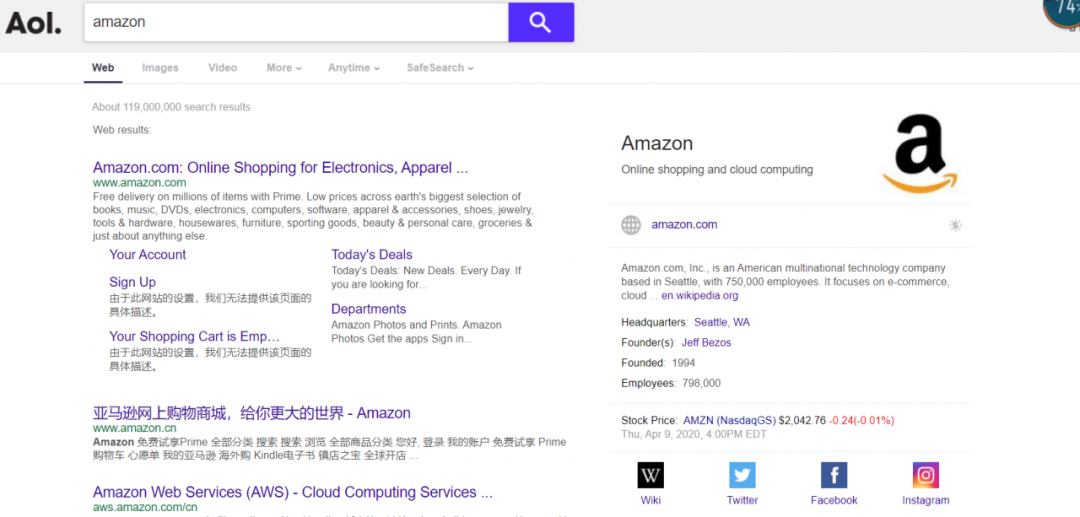Open Amazon's Facebook icon
This screenshot has height=517, width=1080.
point(834,475)
